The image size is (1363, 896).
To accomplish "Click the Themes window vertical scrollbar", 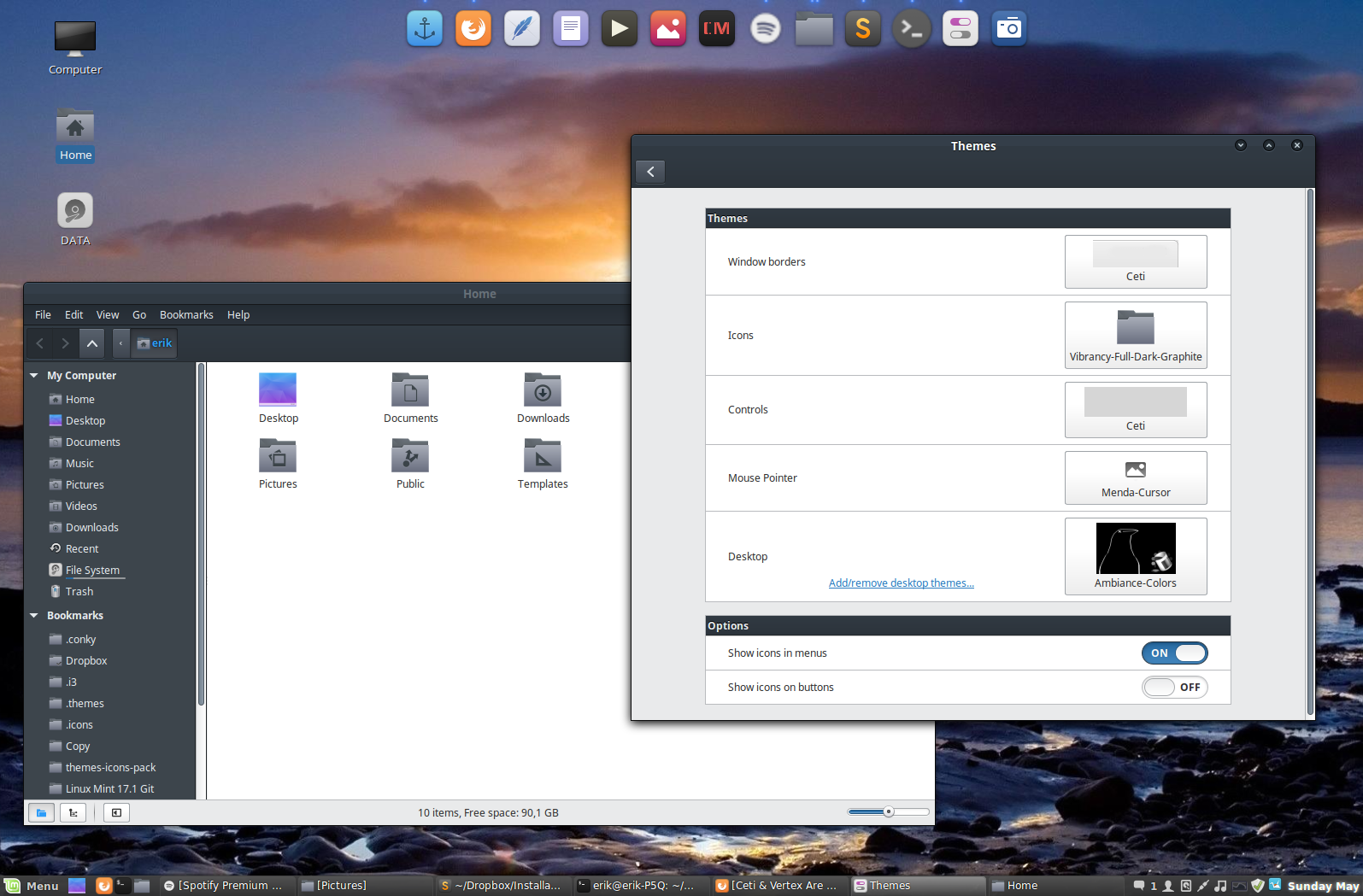I will click(1310, 453).
